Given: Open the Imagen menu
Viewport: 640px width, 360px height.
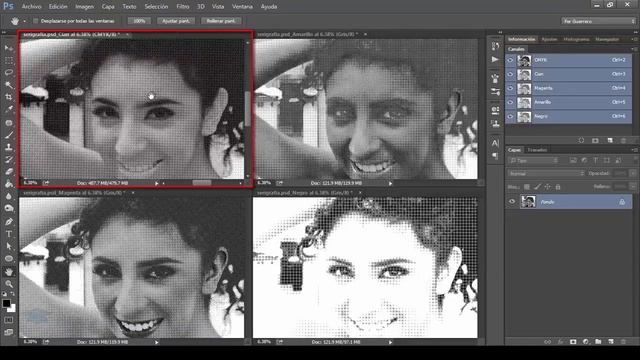Looking at the screenshot, I should click(x=84, y=7).
